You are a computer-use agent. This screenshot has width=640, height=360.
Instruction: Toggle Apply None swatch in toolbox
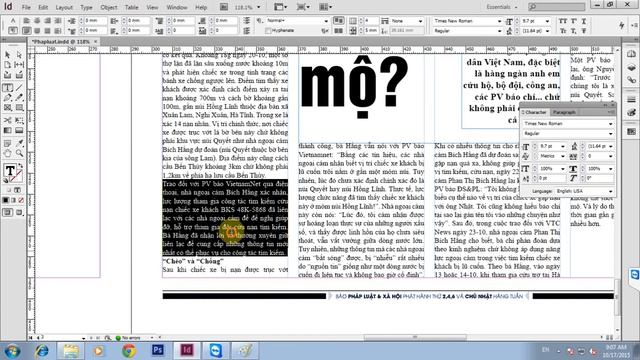tap(21, 200)
